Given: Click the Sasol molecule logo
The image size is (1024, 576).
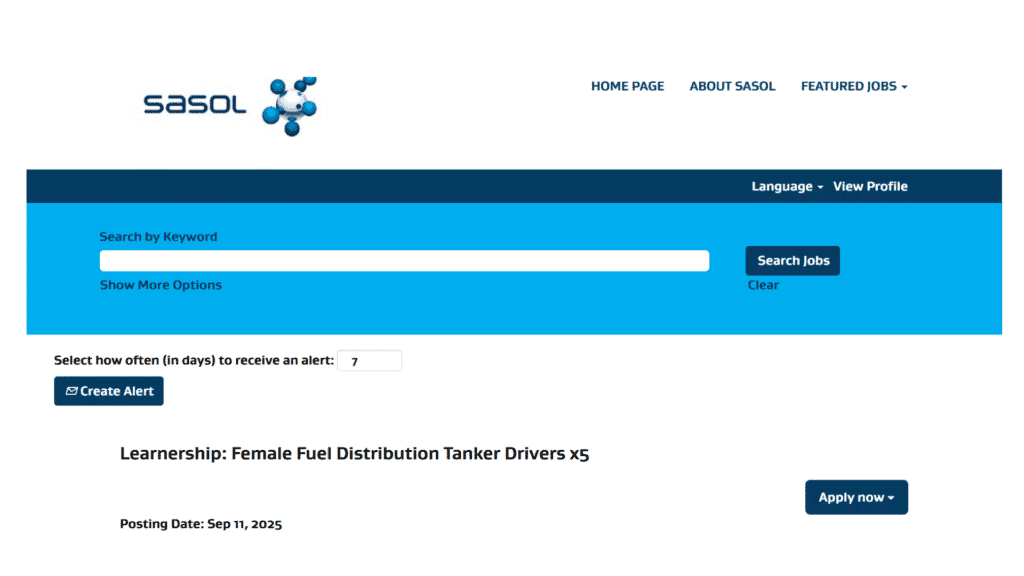Looking at the screenshot, I should pyautogui.click(x=288, y=104).
